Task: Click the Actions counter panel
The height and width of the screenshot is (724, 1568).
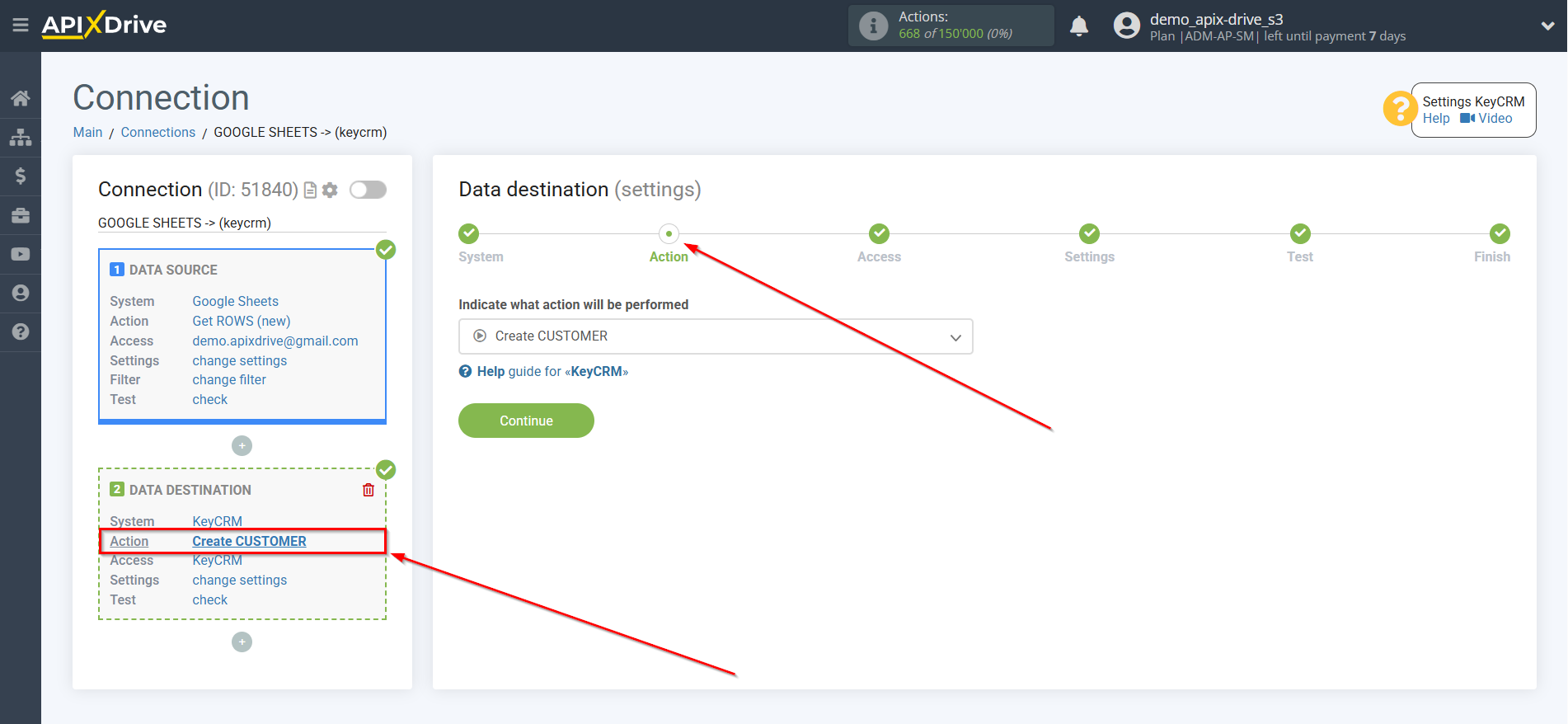Action: pos(951,26)
